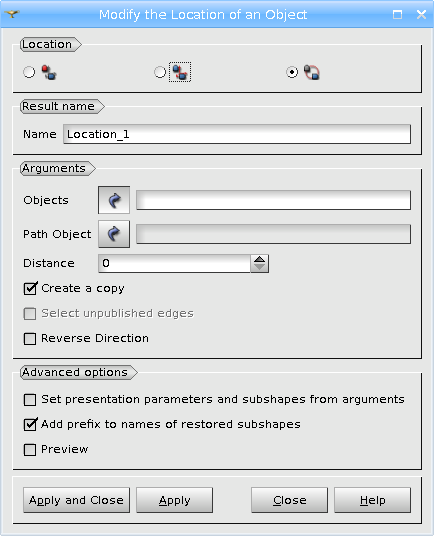Click the Path Object selection arrow button
This screenshot has height=536, width=434.
tap(114, 234)
